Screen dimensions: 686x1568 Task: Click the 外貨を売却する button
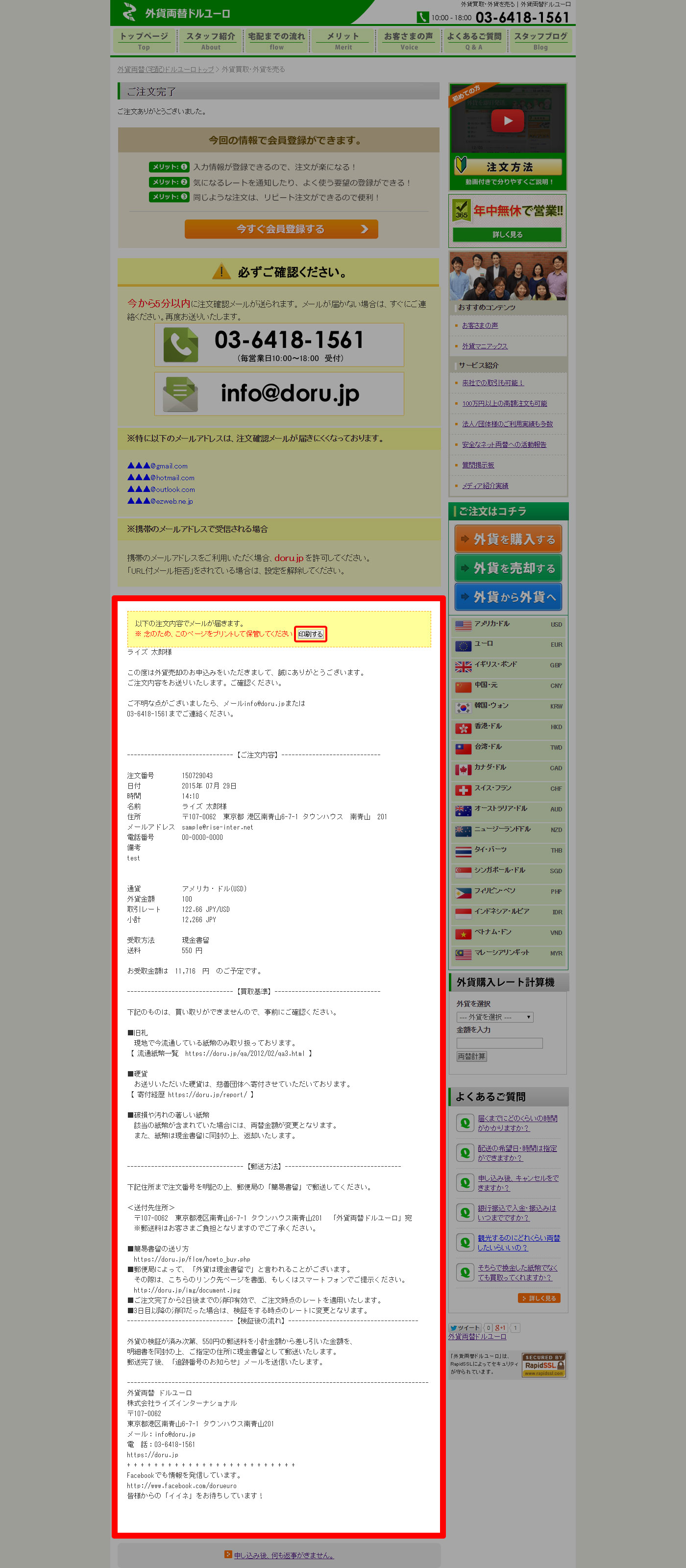(508, 568)
